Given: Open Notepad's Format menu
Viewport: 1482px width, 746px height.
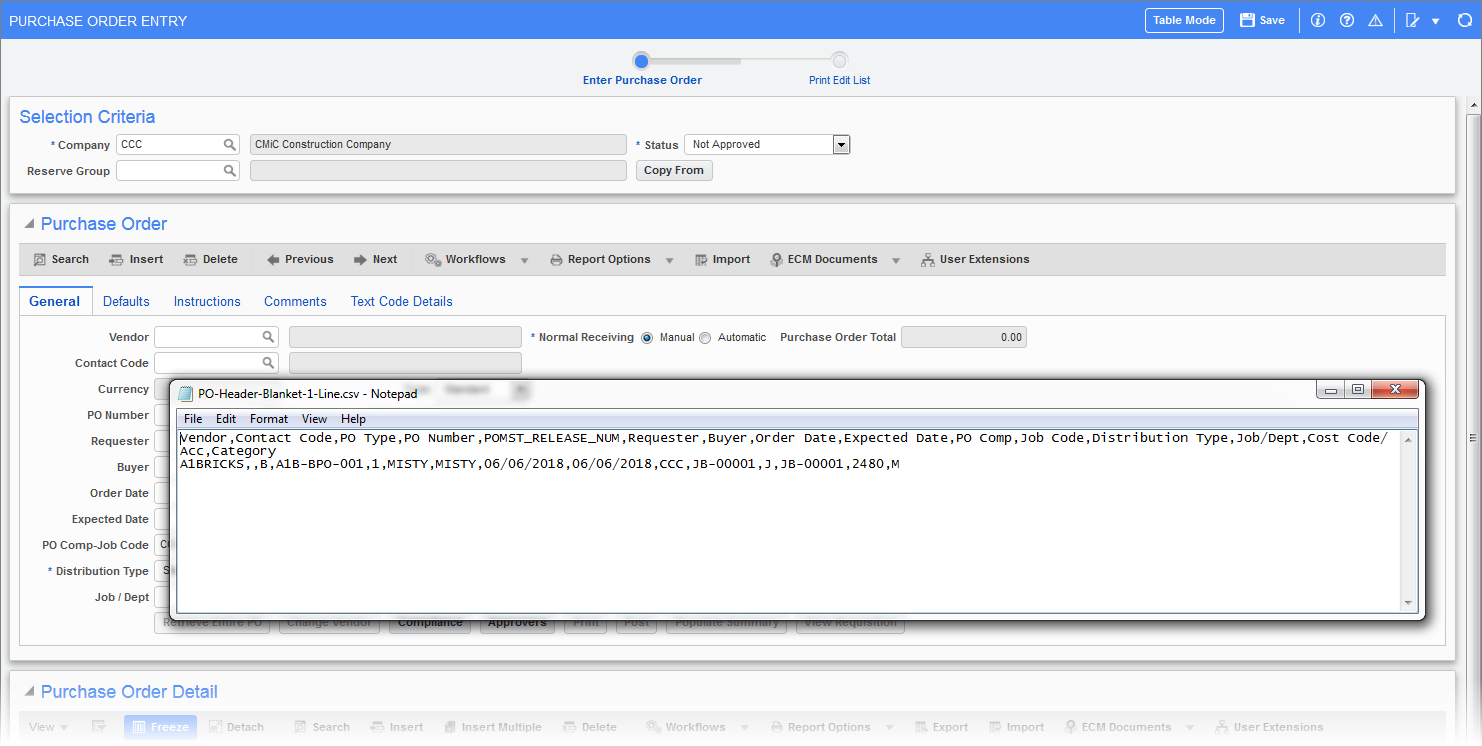Looking at the screenshot, I should (268, 419).
